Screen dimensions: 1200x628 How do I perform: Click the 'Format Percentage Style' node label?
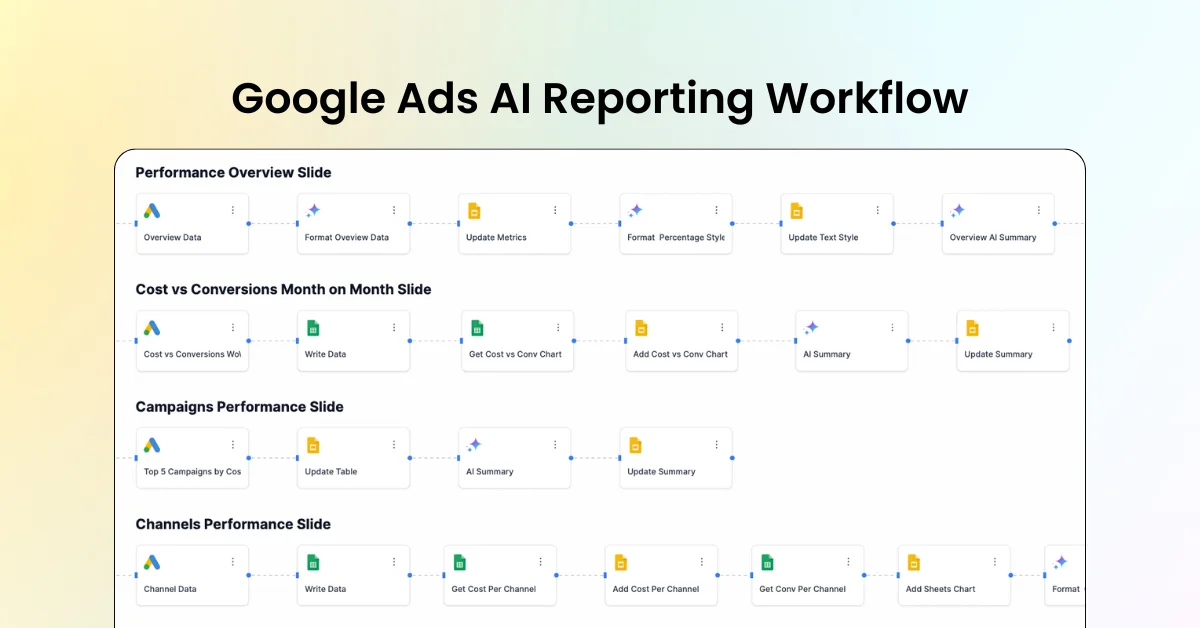676,238
